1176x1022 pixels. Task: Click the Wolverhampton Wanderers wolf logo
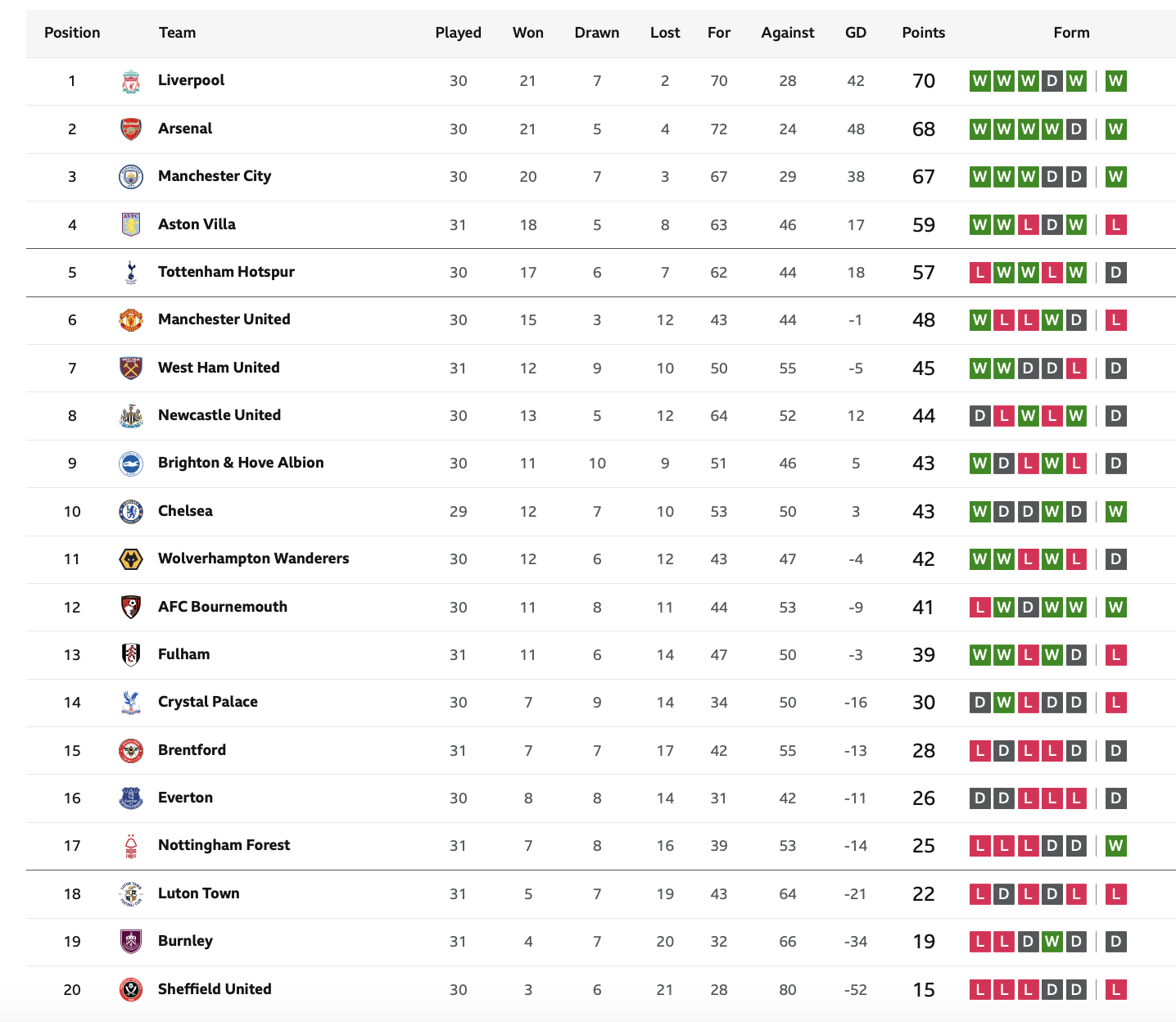click(131, 558)
